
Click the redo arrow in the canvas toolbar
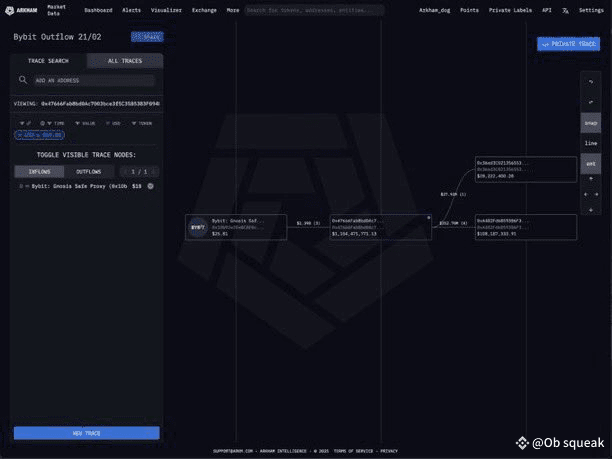click(x=591, y=102)
